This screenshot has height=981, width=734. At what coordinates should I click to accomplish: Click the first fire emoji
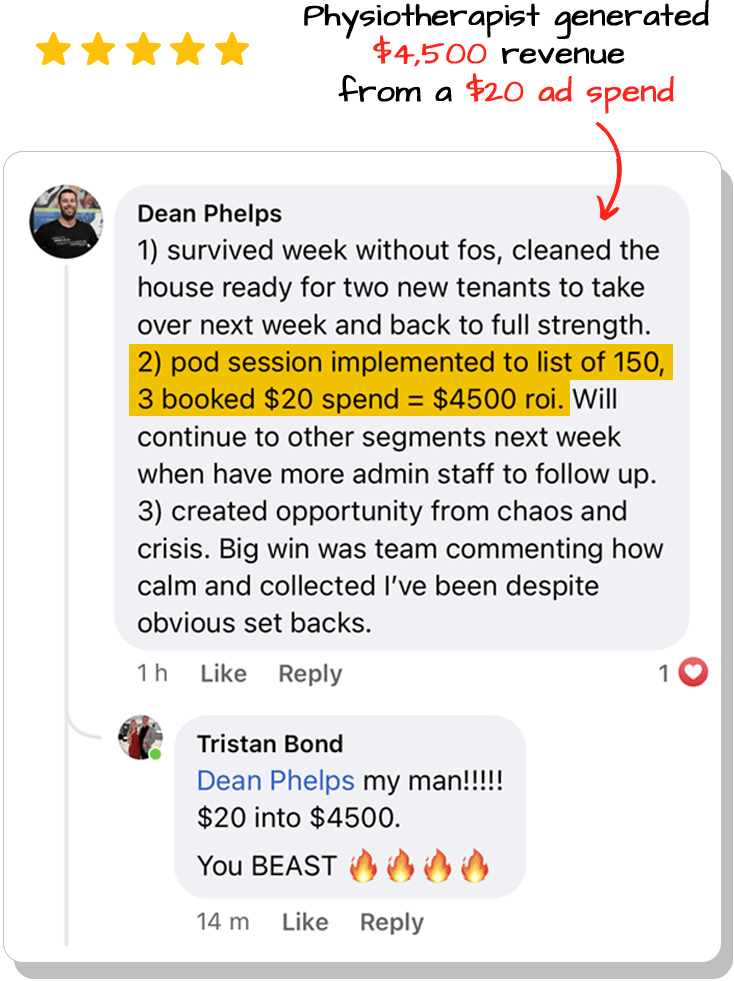click(364, 865)
